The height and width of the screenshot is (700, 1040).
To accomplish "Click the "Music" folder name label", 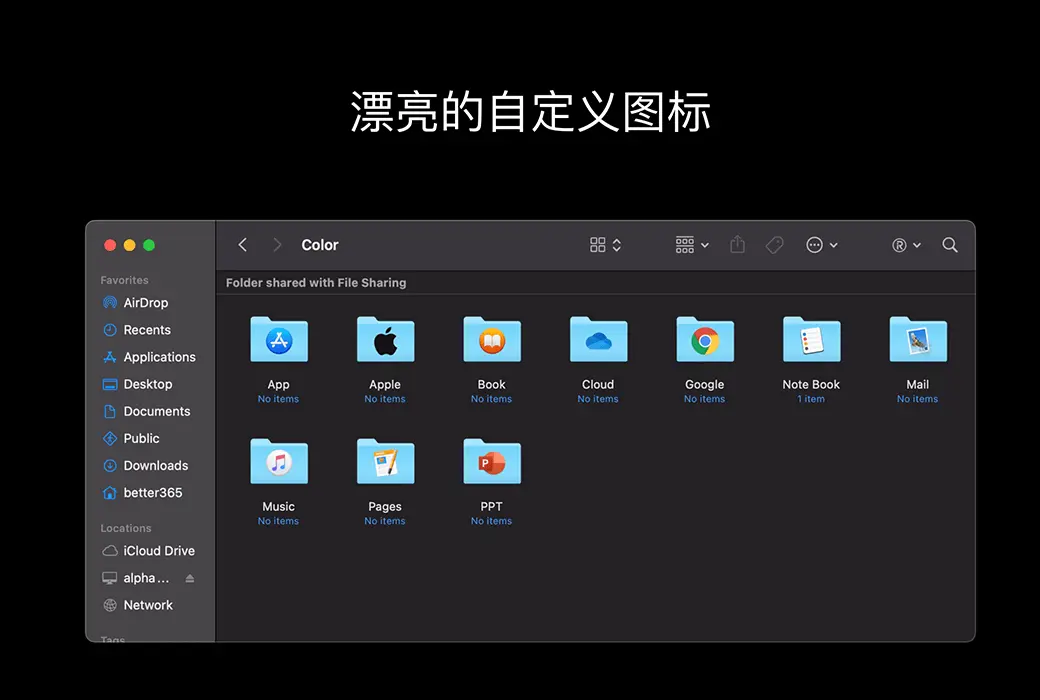I will [279, 506].
